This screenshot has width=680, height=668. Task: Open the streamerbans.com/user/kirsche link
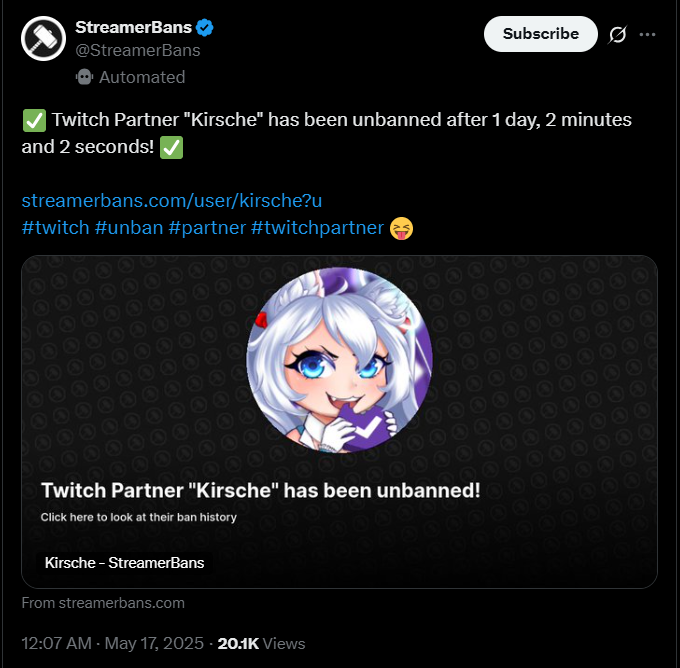[x=171, y=200]
